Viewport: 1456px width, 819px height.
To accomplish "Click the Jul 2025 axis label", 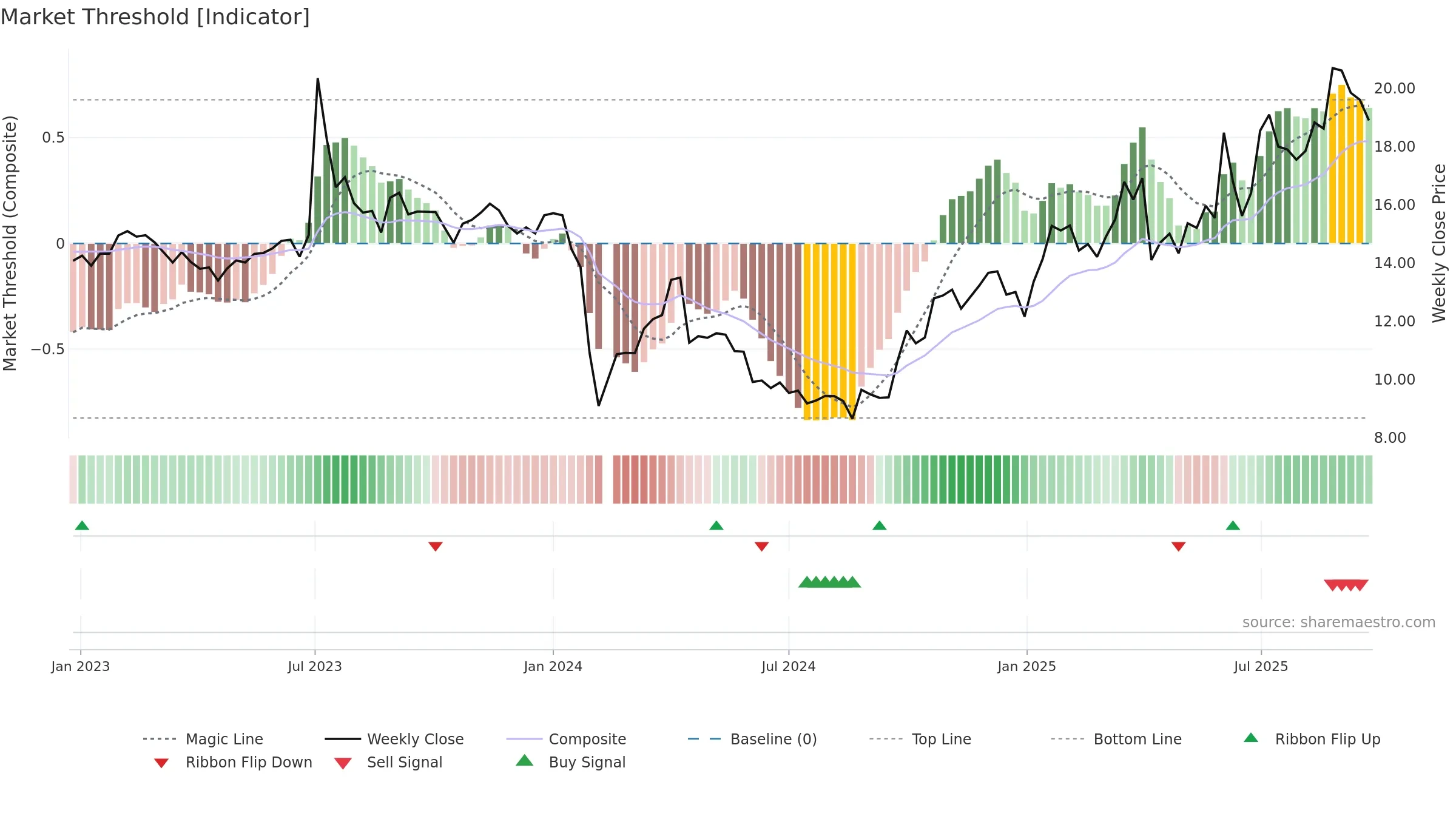I will (x=1261, y=667).
